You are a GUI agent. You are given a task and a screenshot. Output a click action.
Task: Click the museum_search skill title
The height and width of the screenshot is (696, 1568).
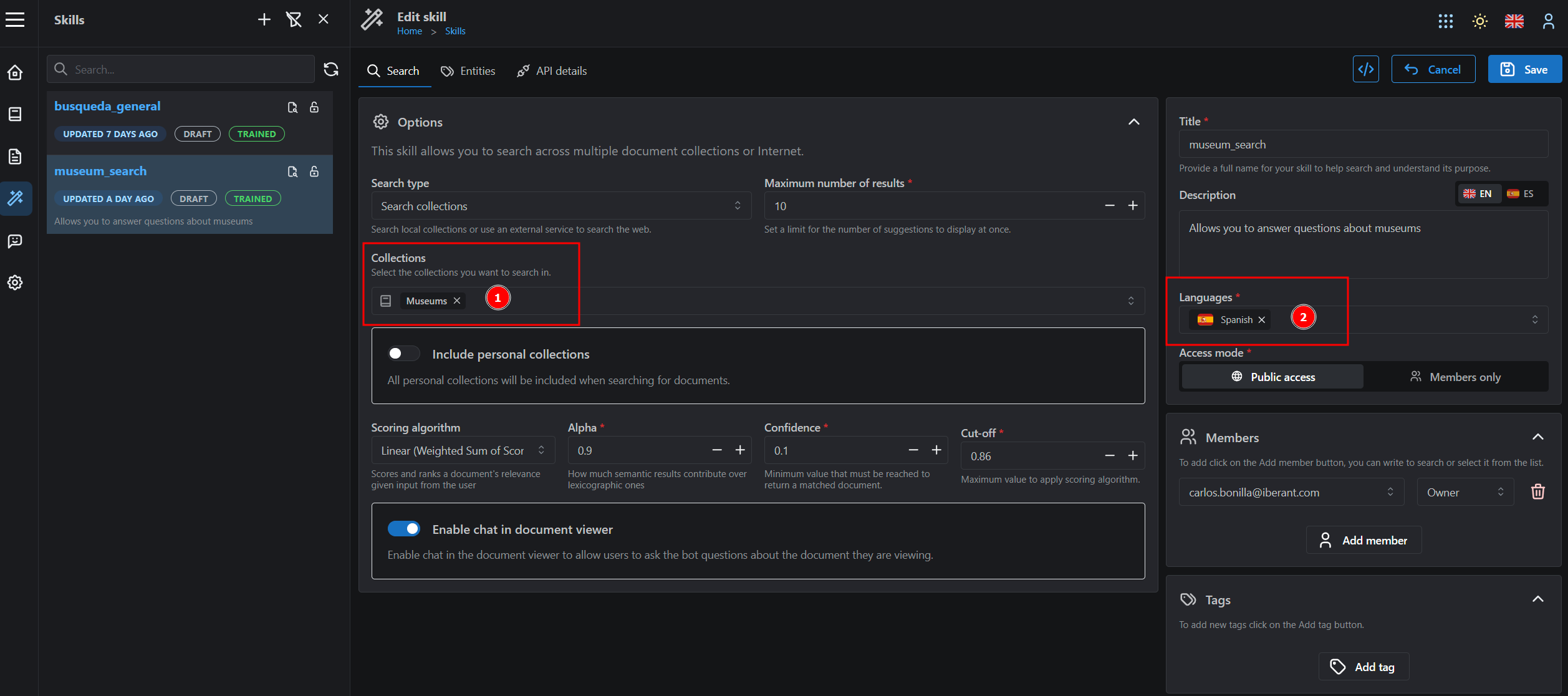(100, 170)
